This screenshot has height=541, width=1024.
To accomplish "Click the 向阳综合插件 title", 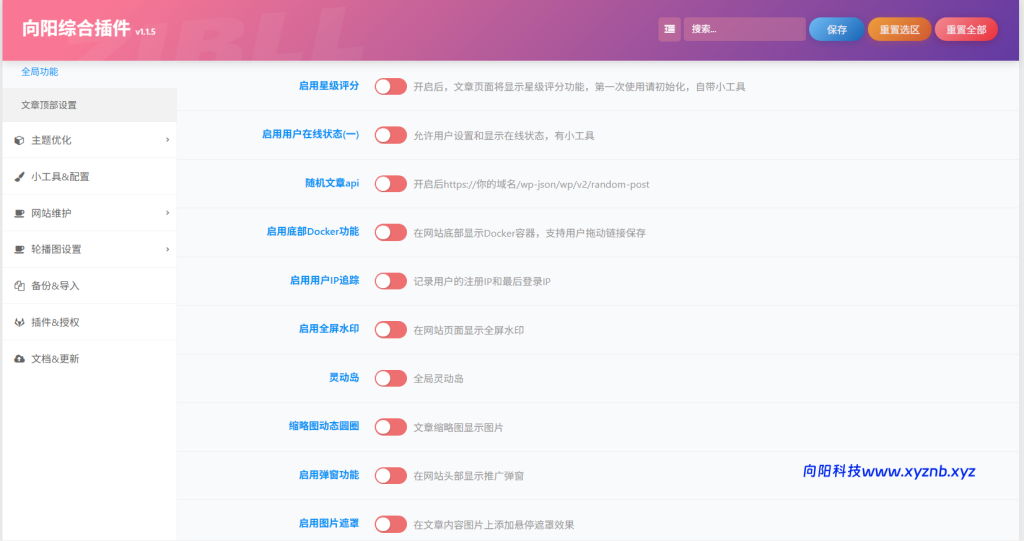I will pyautogui.click(x=76, y=29).
